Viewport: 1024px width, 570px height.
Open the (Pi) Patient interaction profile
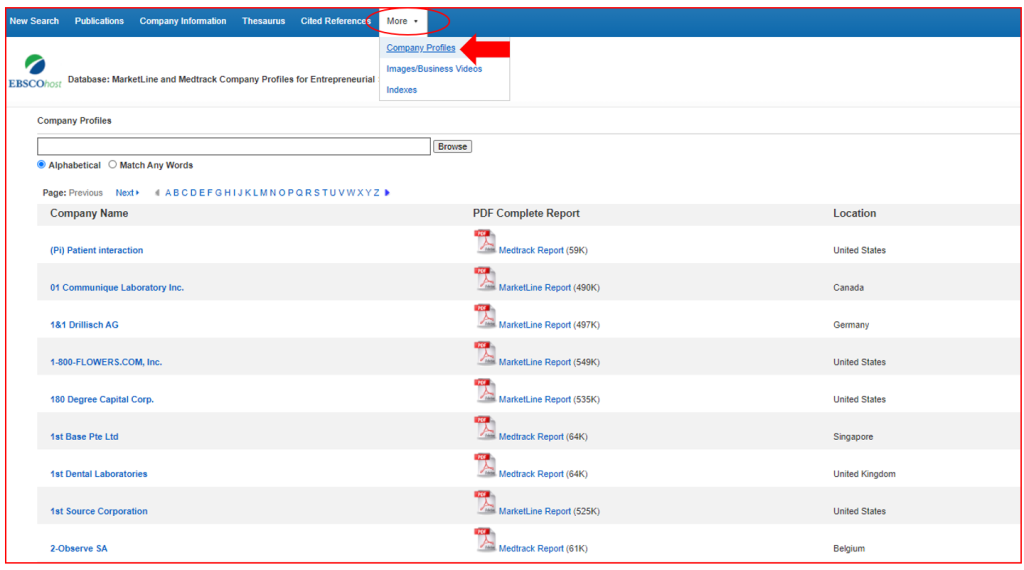(97, 250)
